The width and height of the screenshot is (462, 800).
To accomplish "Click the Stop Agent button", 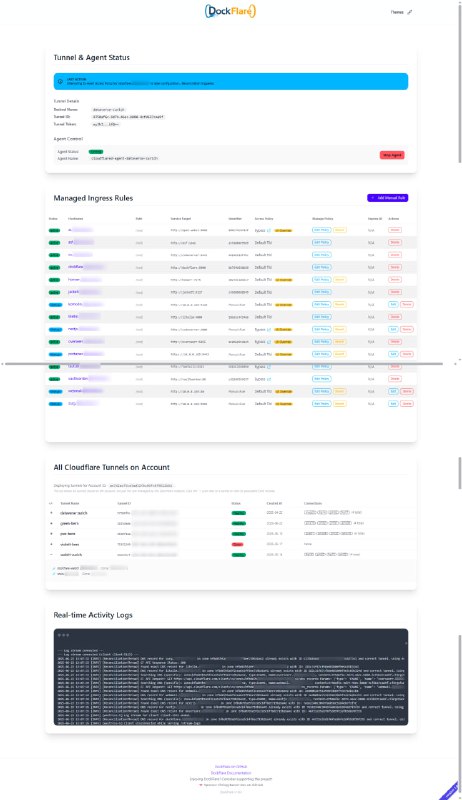I will pyautogui.click(x=392, y=155).
